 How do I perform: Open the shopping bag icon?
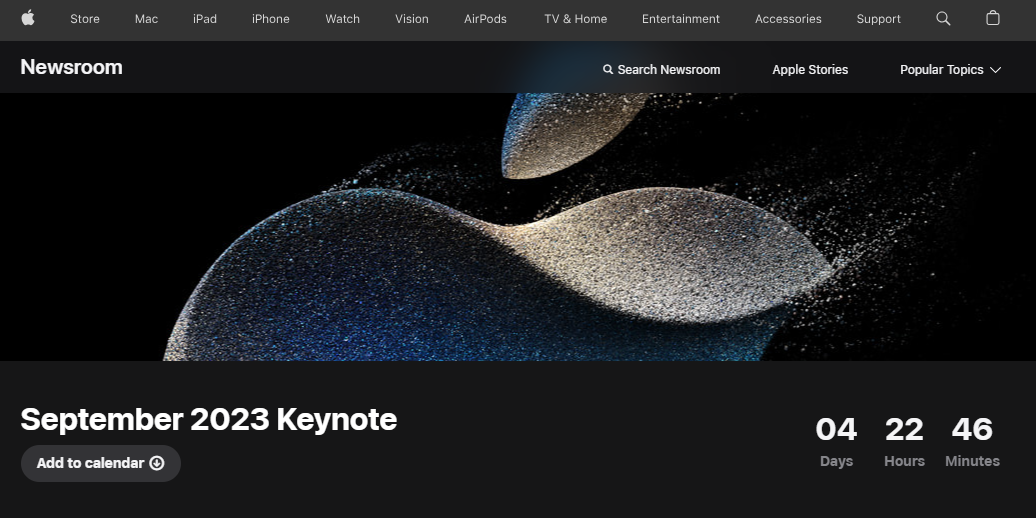992,18
